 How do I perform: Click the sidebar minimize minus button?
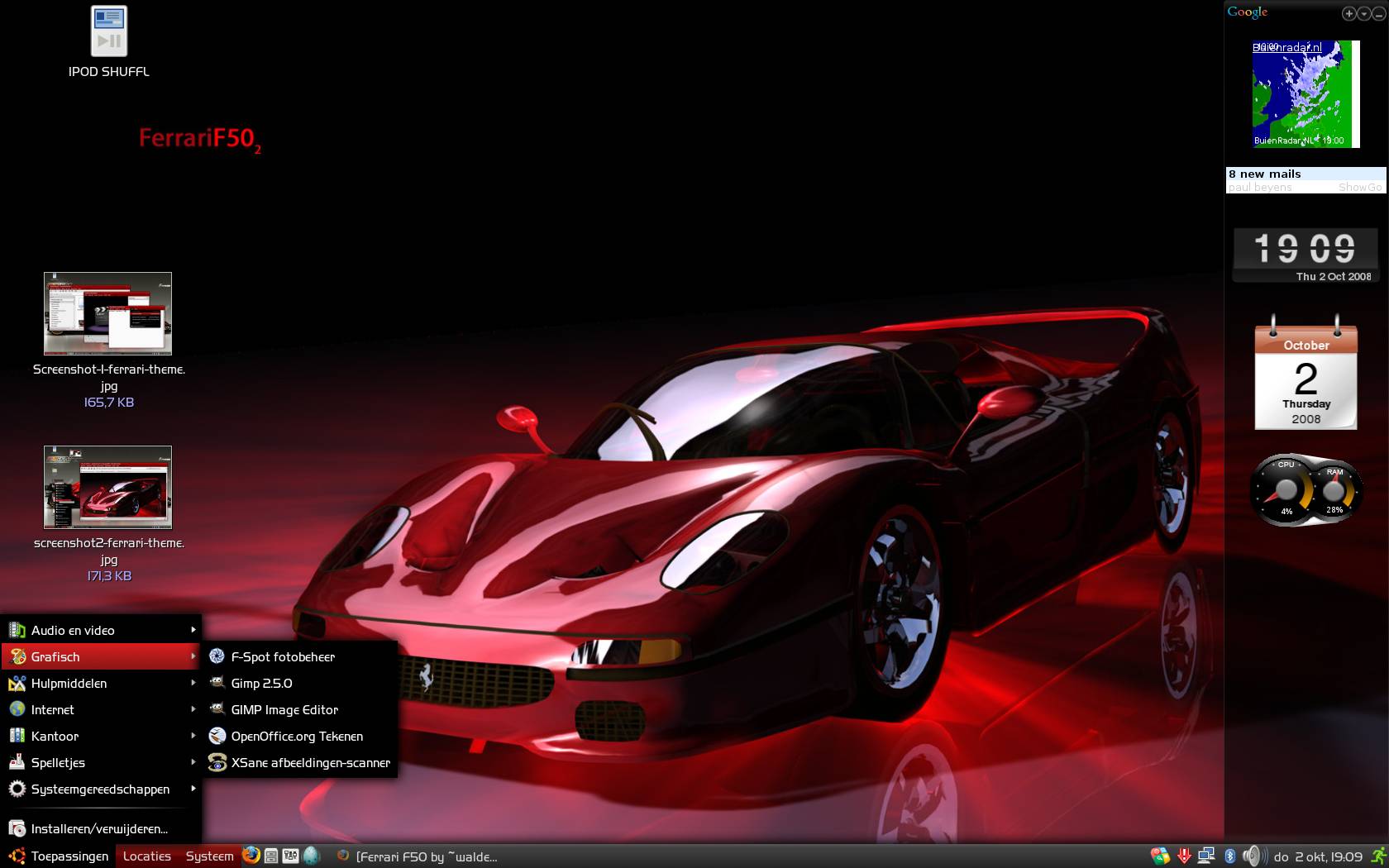coord(1378,13)
